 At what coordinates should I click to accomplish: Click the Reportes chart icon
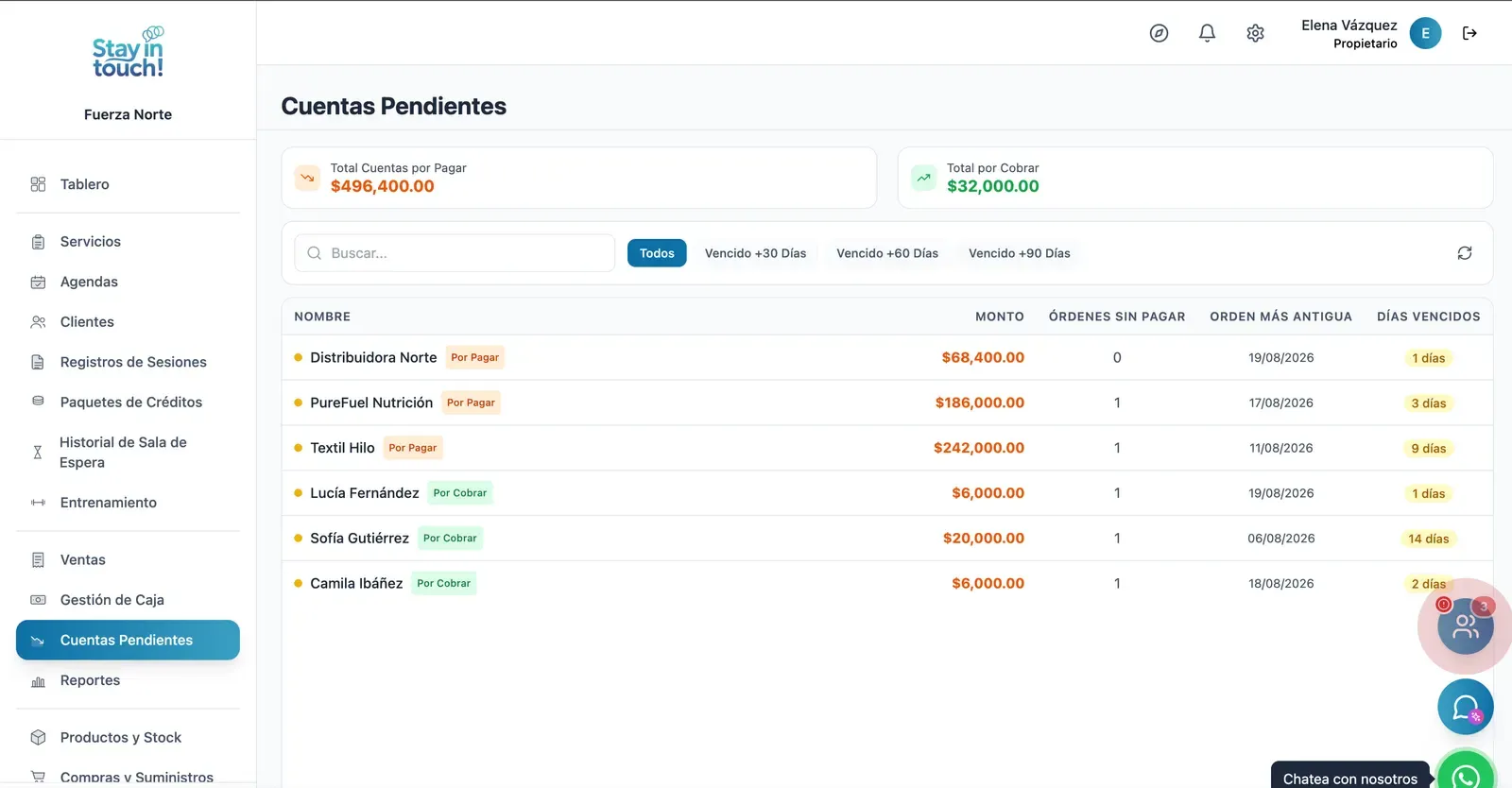point(38,681)
